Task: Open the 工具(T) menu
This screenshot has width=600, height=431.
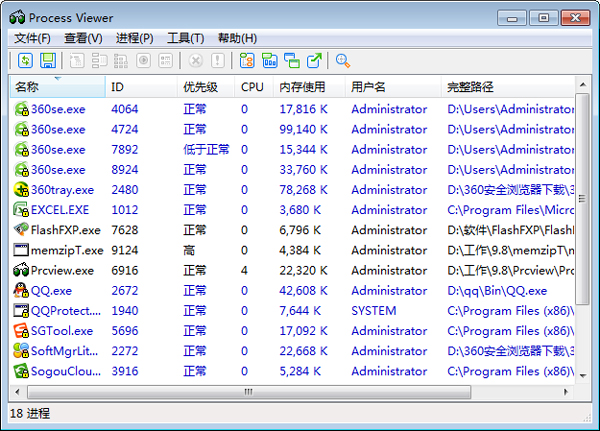Action: coord(186,38)
